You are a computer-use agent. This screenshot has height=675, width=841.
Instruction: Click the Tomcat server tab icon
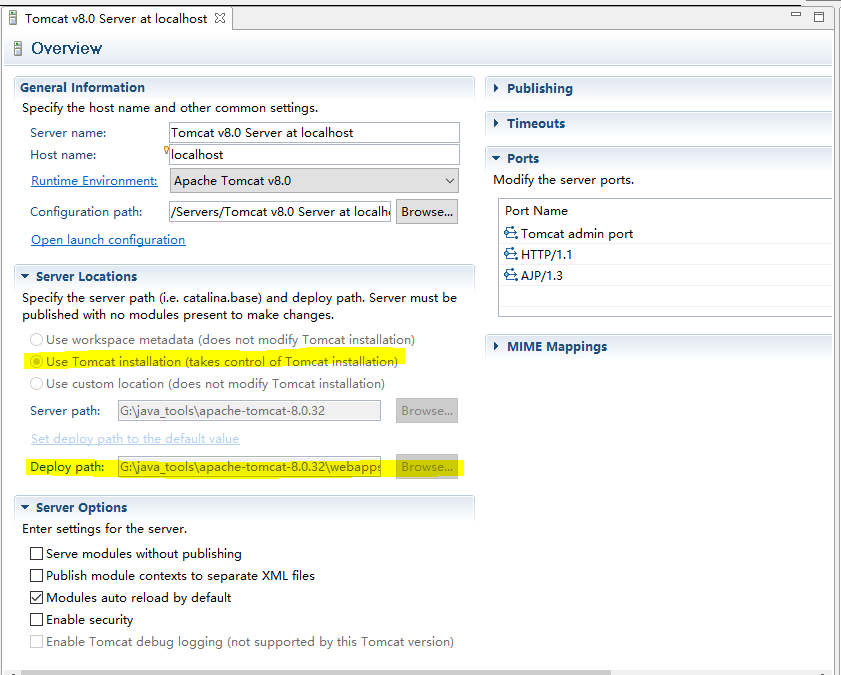tap(13, 18)
